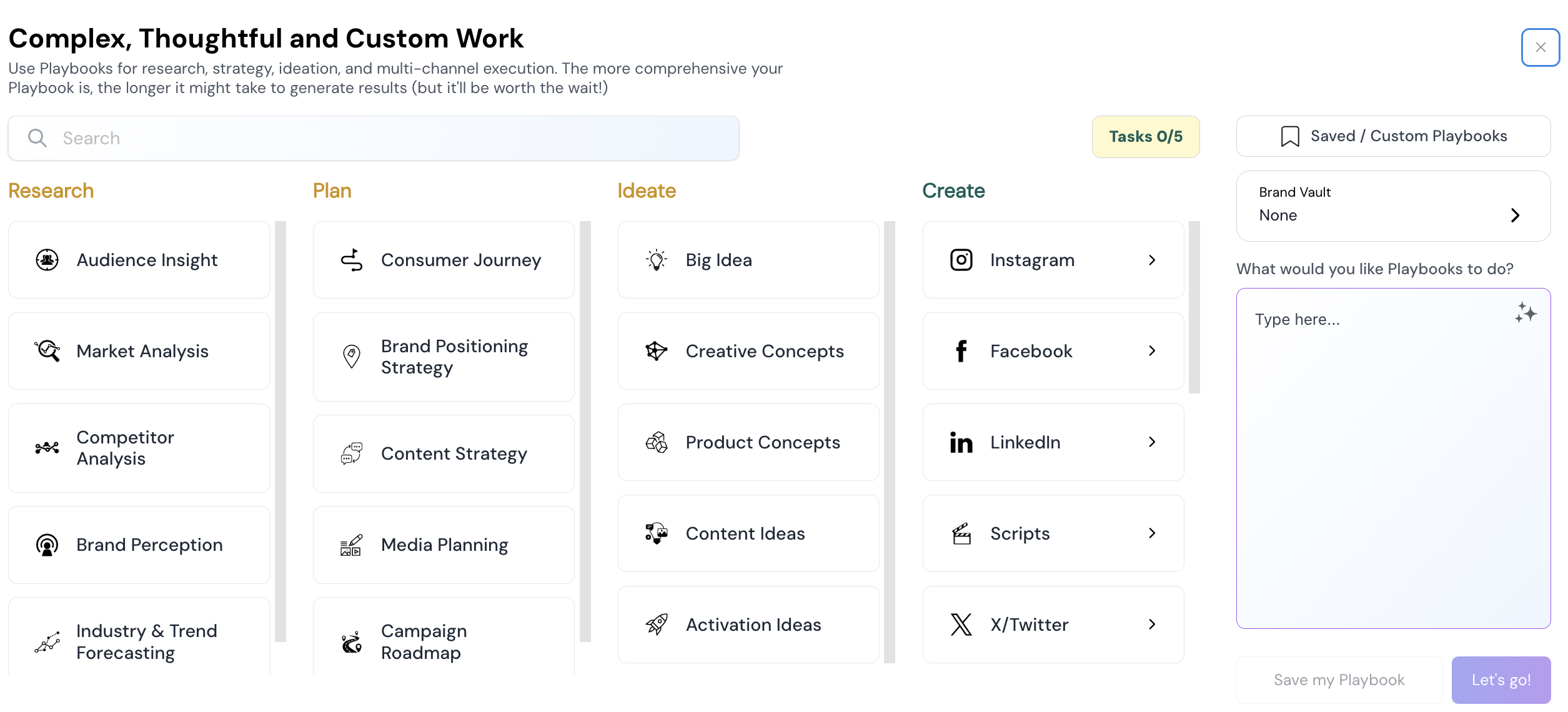
Task: Focus the Search playbooks field
Action: [x=374, y=138]
